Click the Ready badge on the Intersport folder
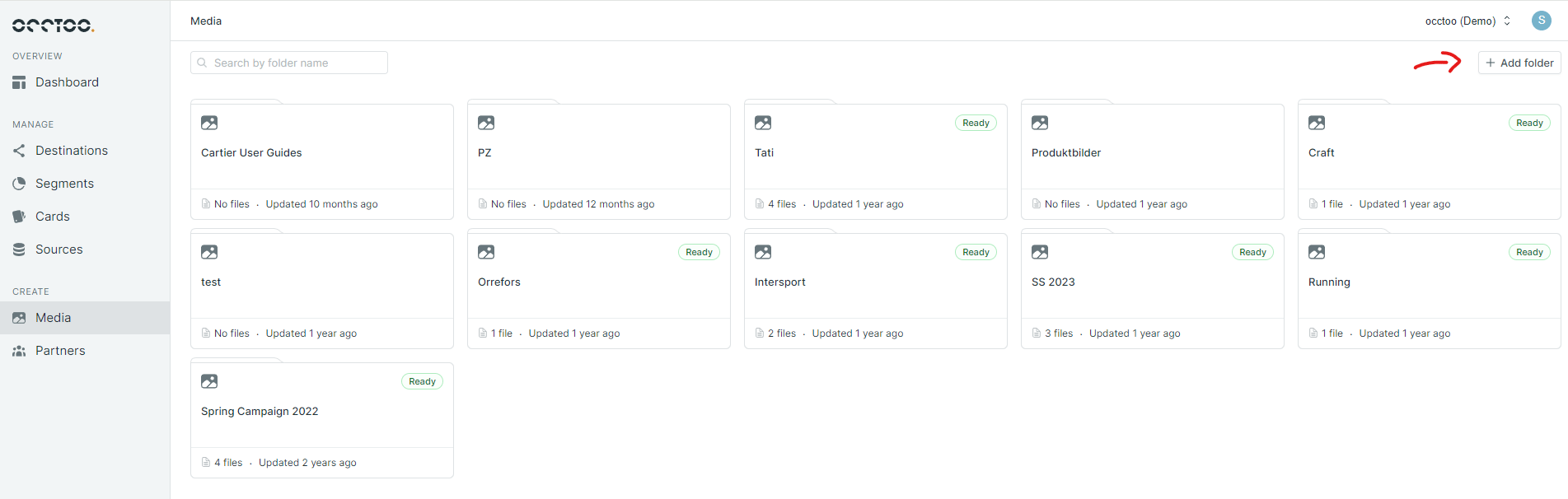Screen dimensions: 1568x499 coord(976,252)
